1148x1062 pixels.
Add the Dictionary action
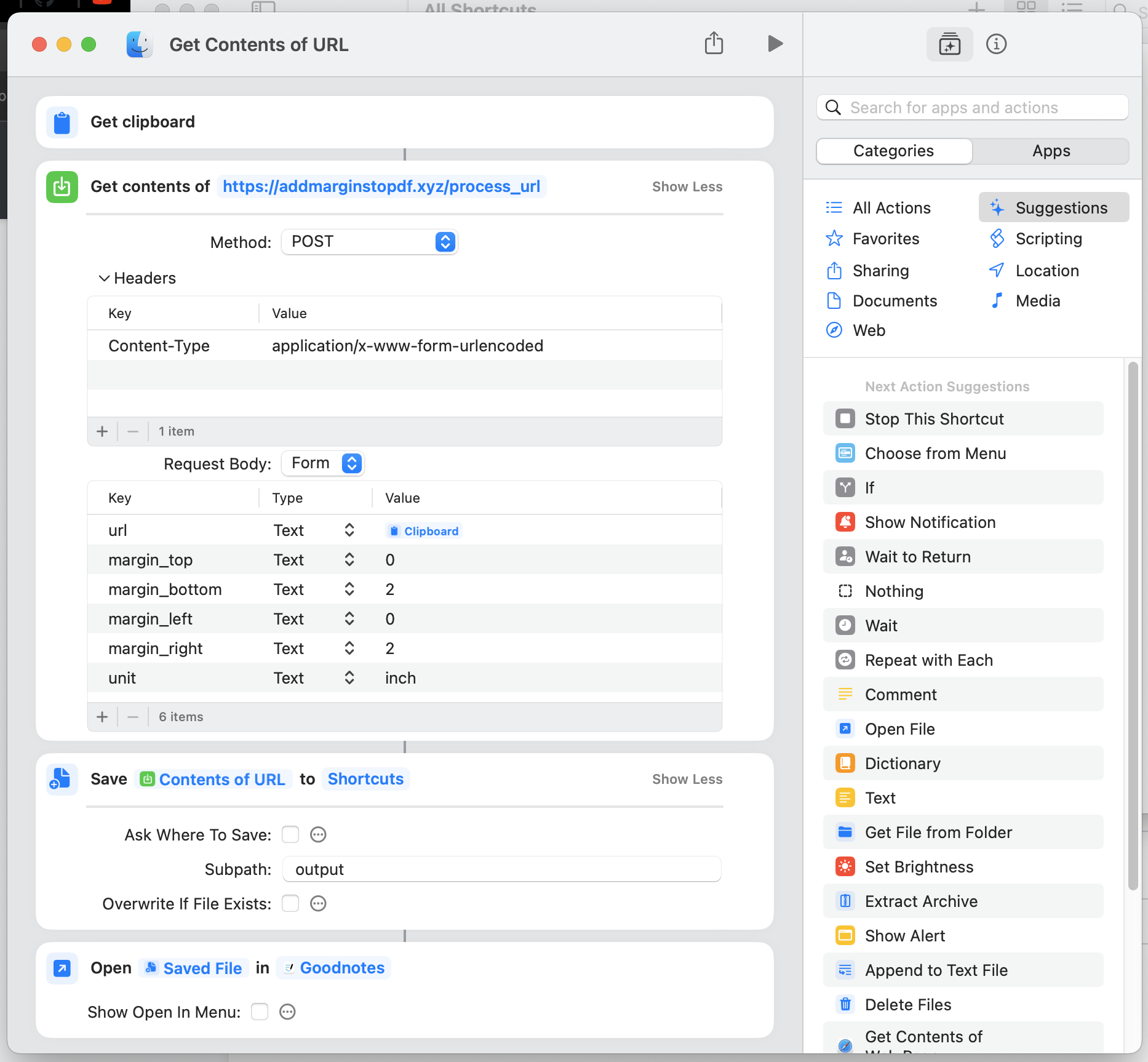(x=963, y=764)
